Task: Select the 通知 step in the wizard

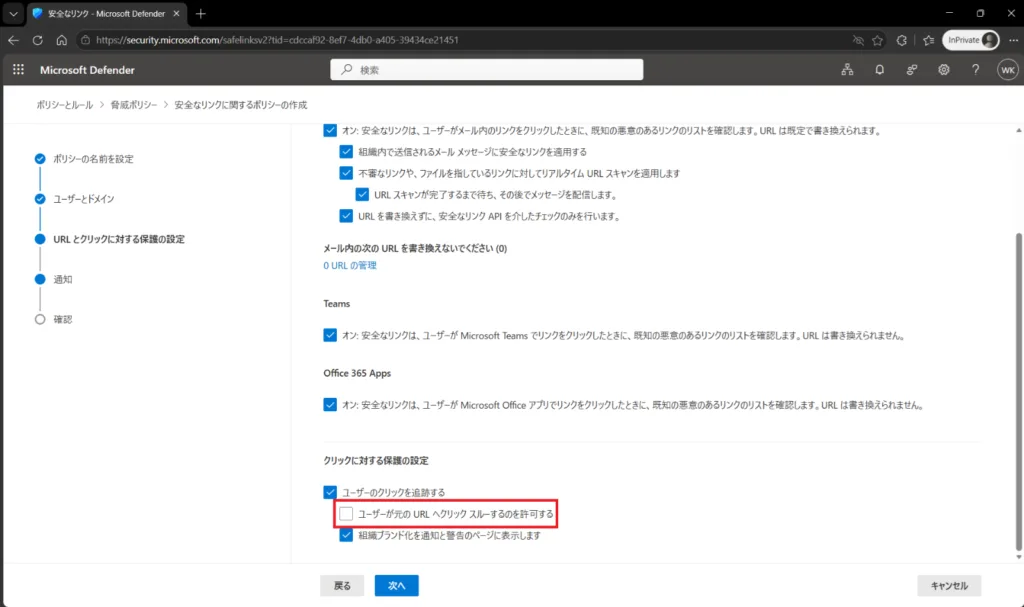Action: [x=63, y=279]
